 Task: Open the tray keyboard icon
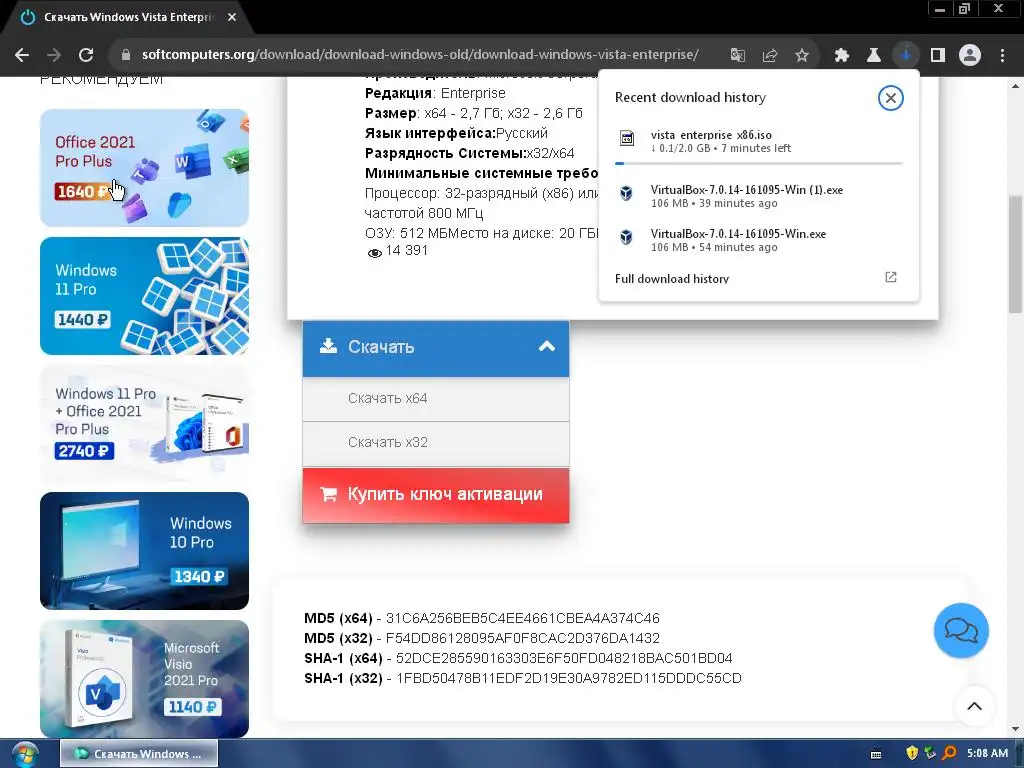tap(876, 754)
